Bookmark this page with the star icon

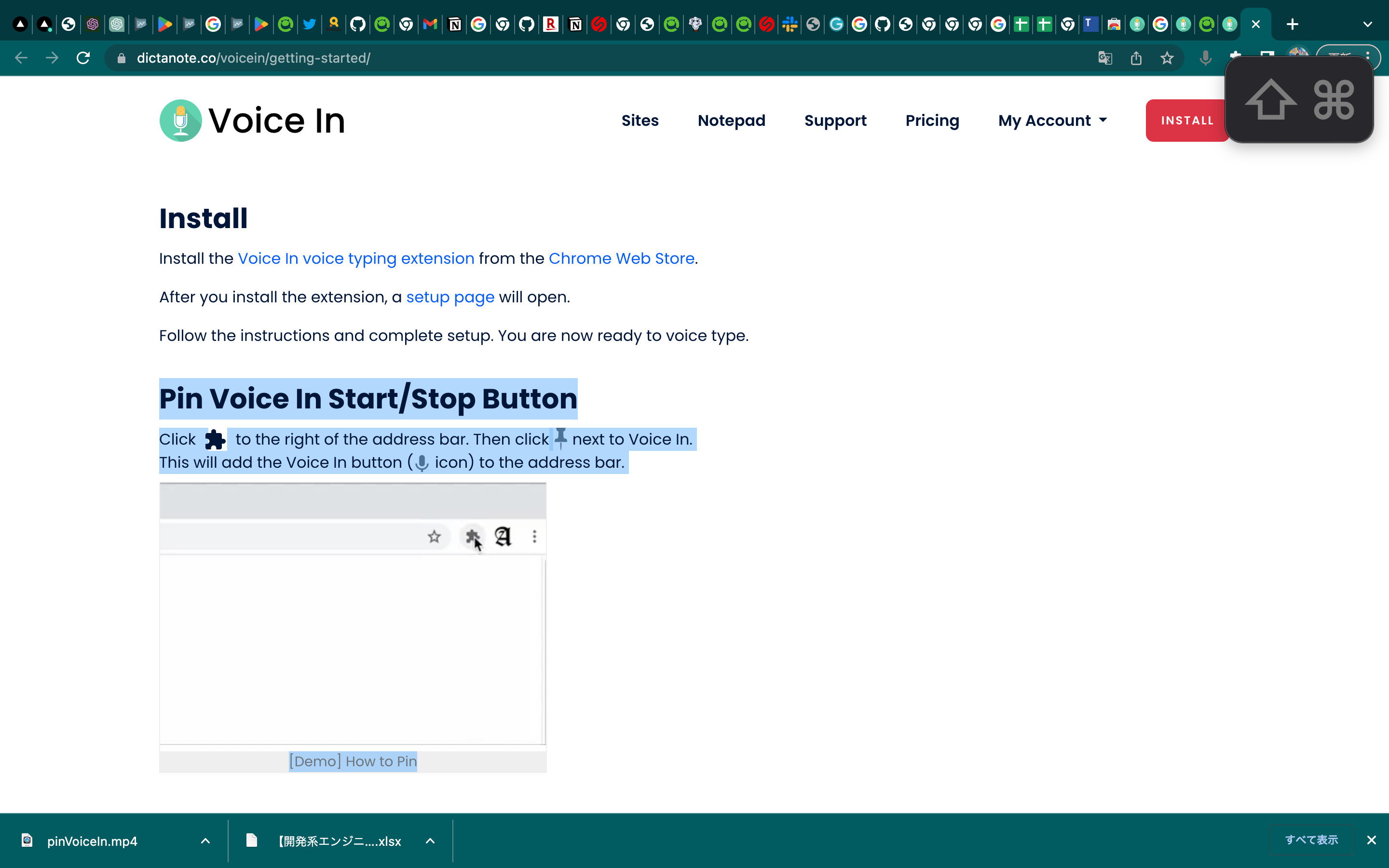[x=1167, y=58]
